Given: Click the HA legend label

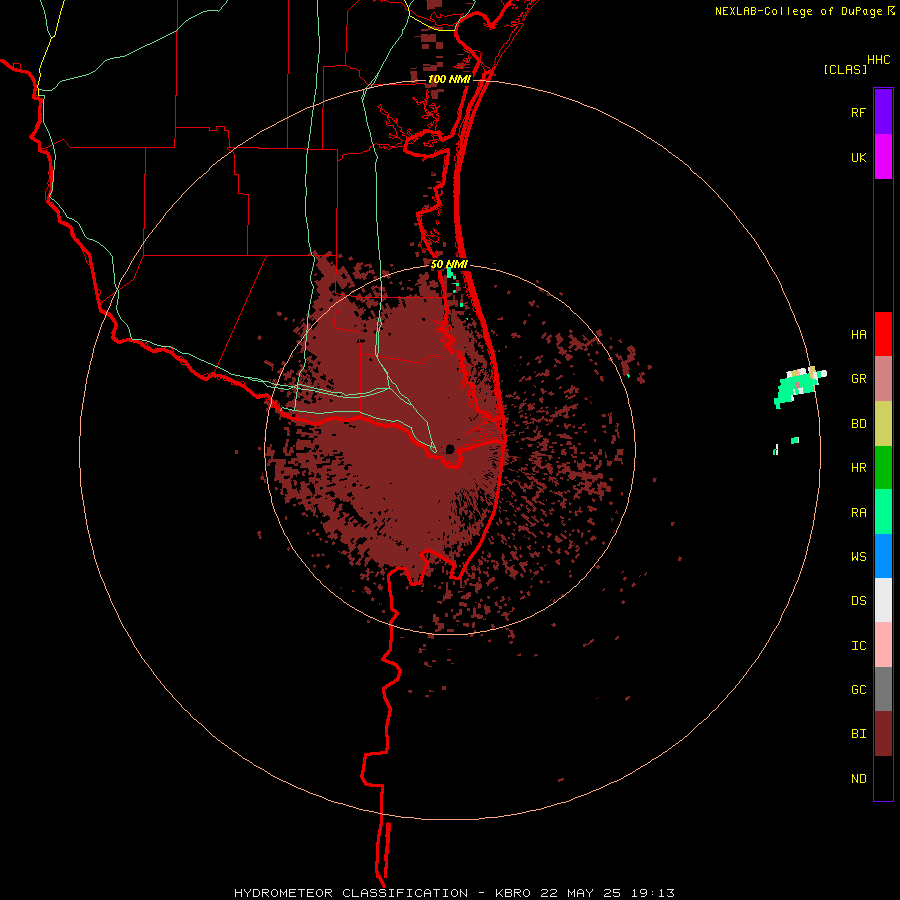Looking at the screenshot, I should coord(858,334).
